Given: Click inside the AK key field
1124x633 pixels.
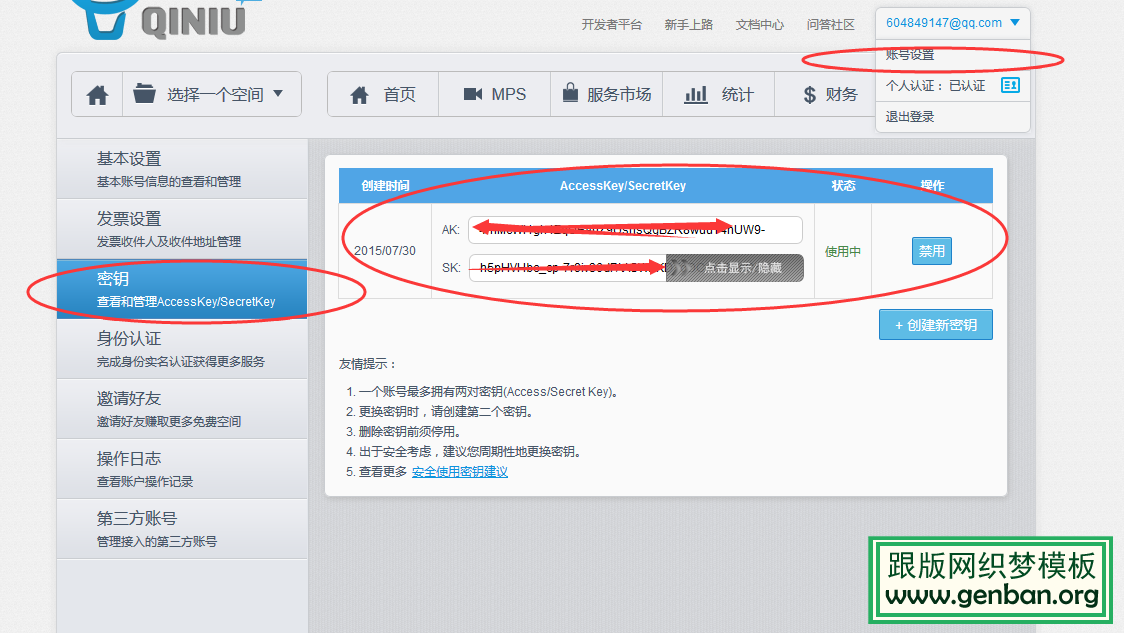Looking at the screenshot, I should click(x=635, y=229).
